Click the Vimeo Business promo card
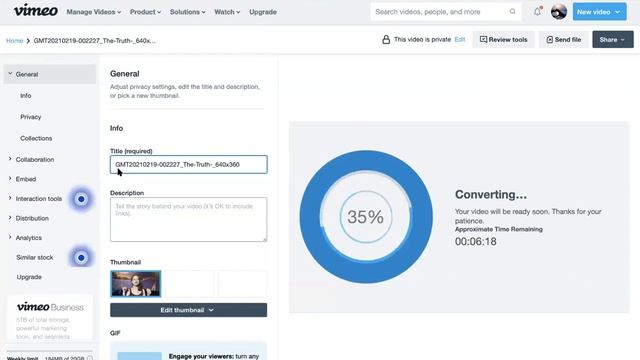This screenshot has height=360, width=640. click(x=50, y=318)
